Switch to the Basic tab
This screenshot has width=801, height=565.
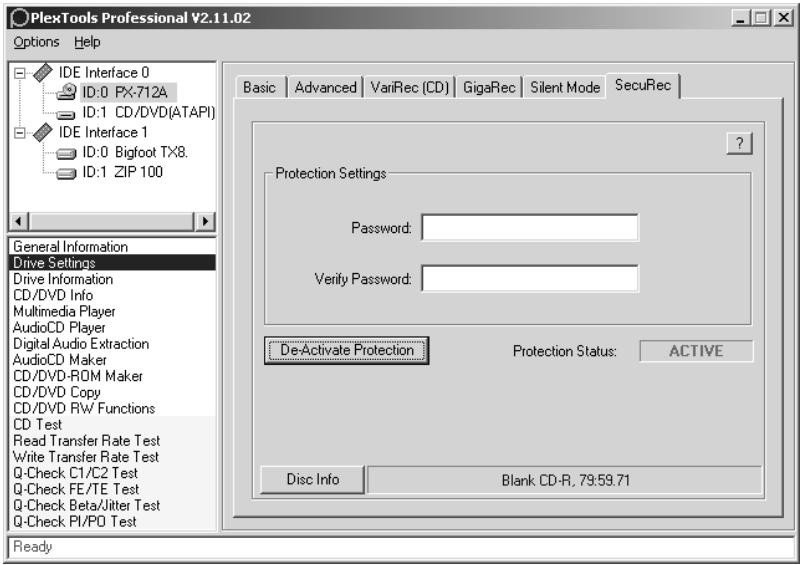click(260, 87)
